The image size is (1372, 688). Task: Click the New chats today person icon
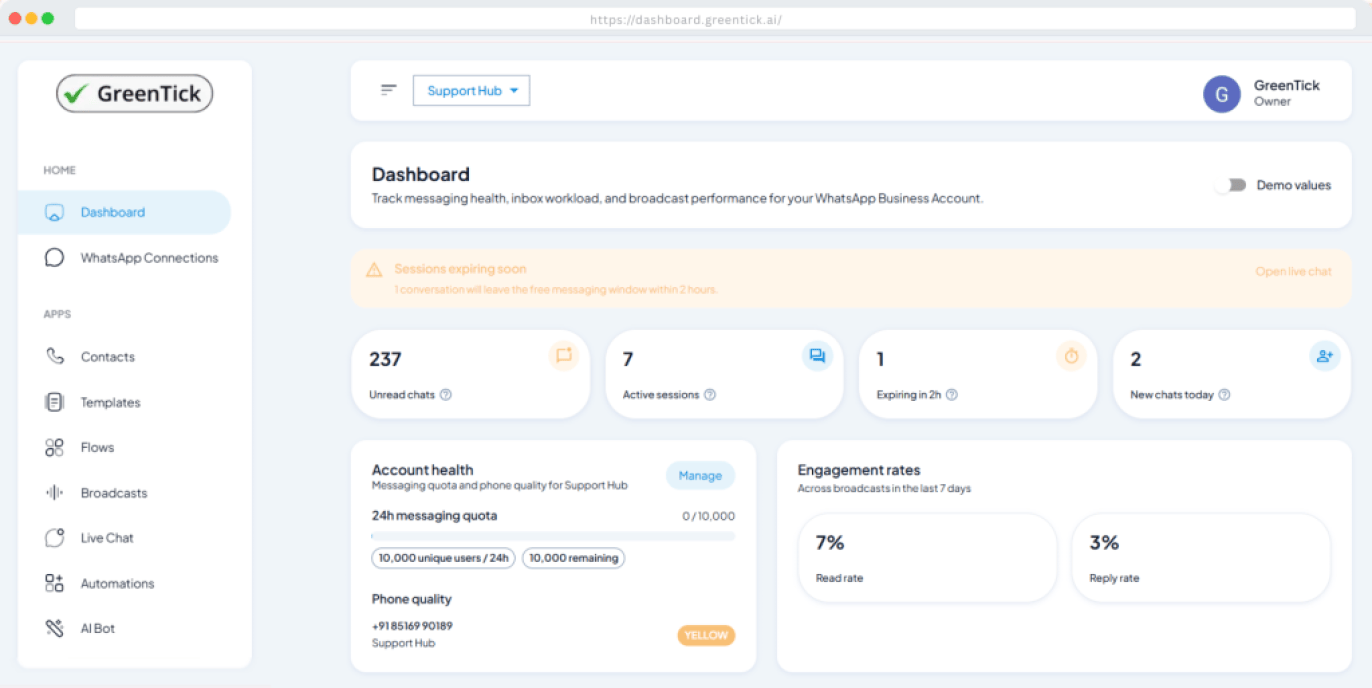(x=1325, y=355)
